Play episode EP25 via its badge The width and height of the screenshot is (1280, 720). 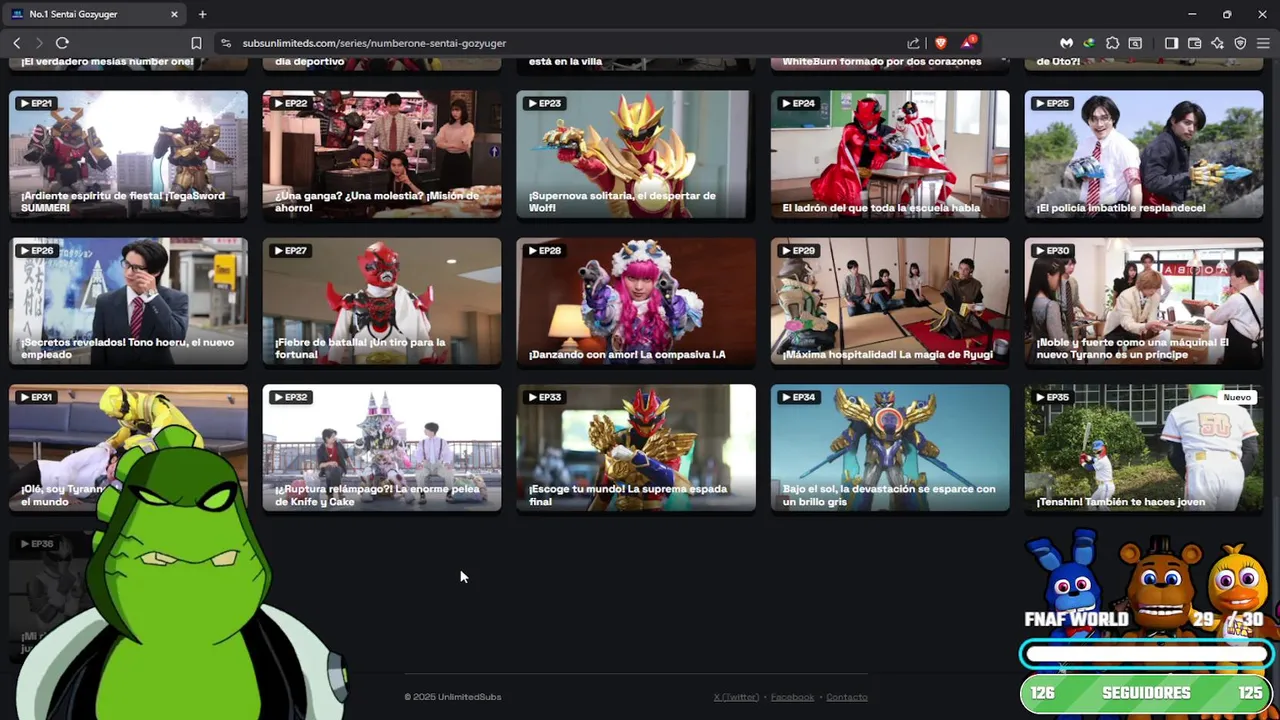coord(1051,103)
